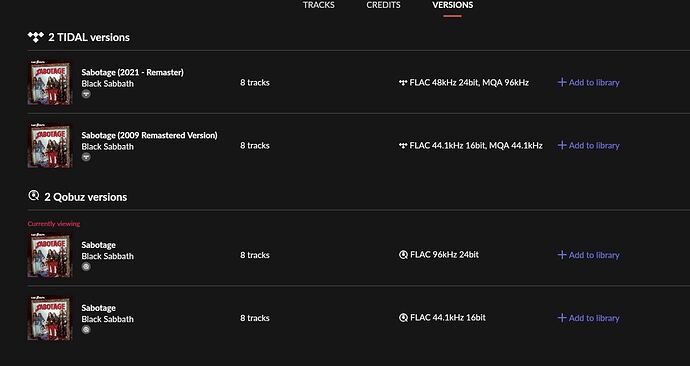Click plus icon for FLAC 96kHz 24bit version
Viewport: 690px width, 366px height.
[x=562, y=255]
